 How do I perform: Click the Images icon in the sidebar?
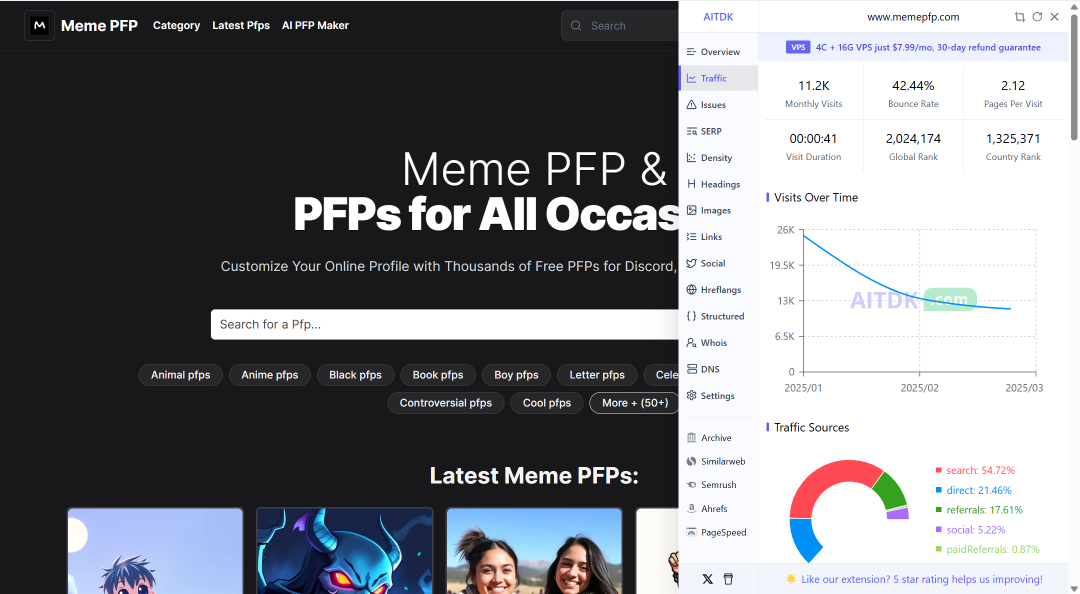tap(692, 210)
